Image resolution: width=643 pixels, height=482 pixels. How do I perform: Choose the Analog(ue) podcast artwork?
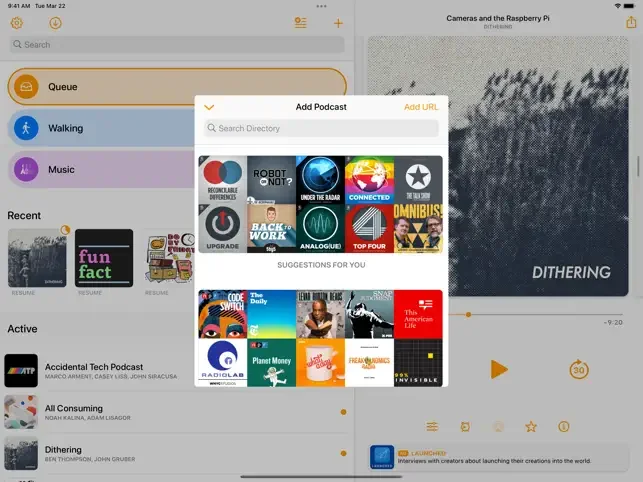[x=320, y=228]
